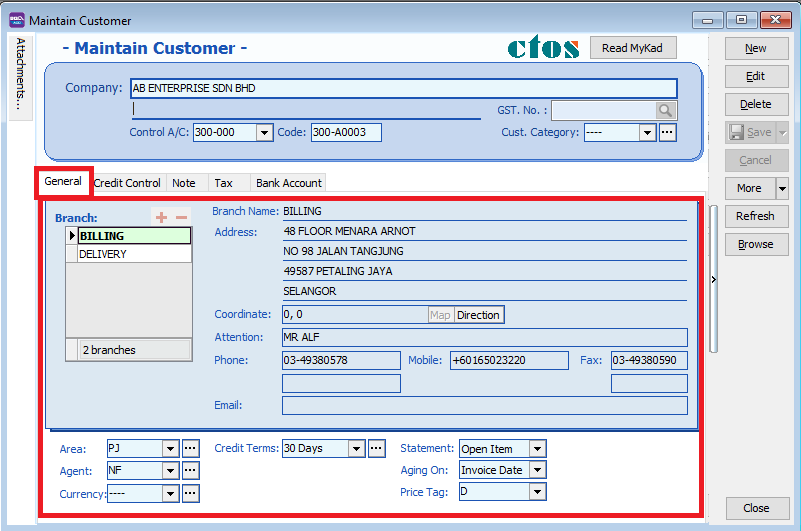801x531 pixels.
Task: Click the plus icon to add branch
Action: pos(161,217)
